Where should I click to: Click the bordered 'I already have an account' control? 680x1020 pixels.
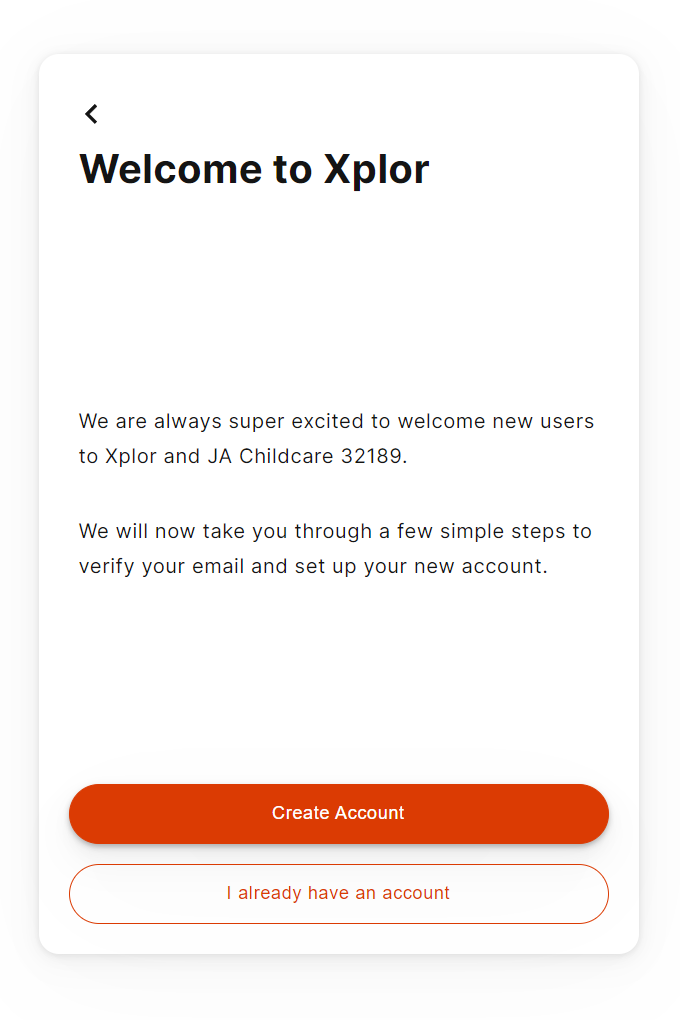pos(339,893)
